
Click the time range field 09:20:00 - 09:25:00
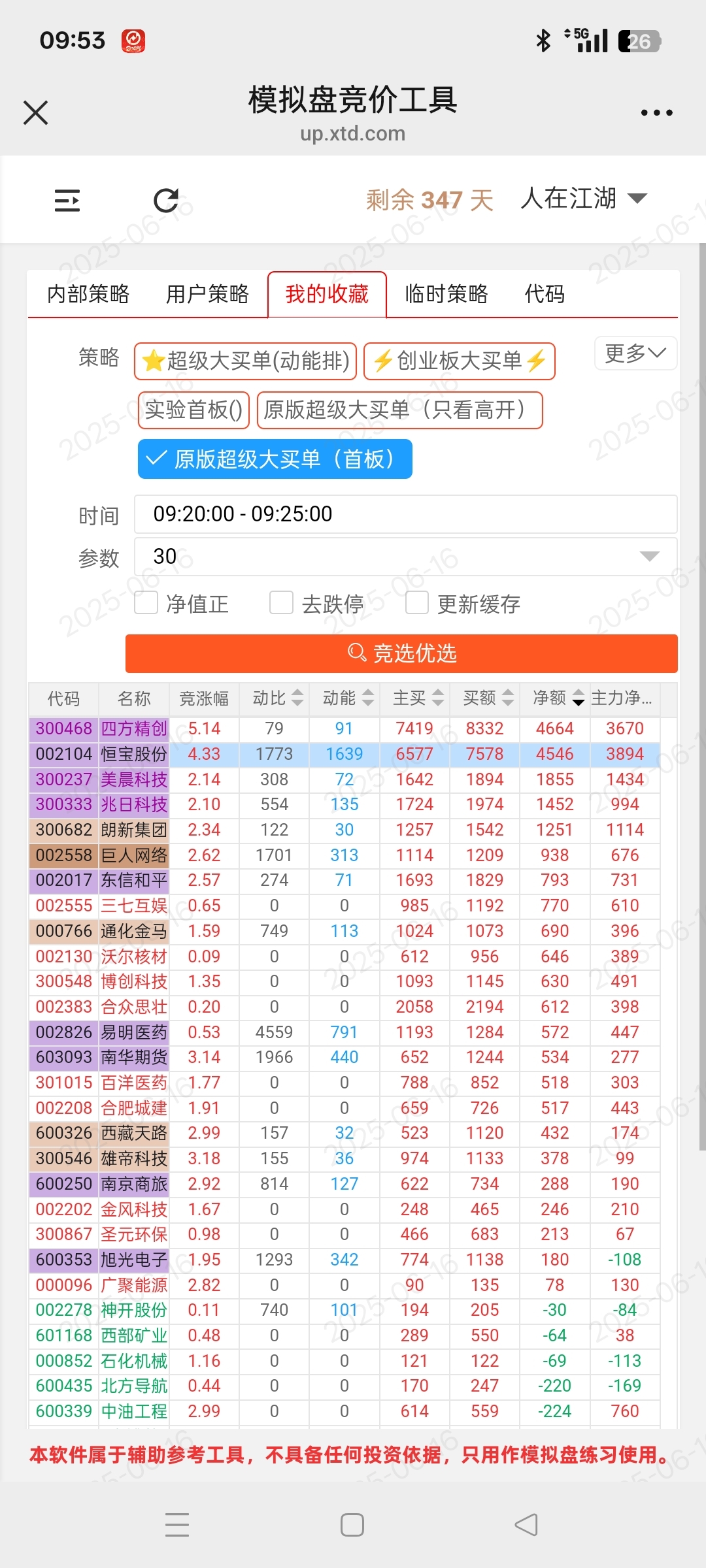(405, 514)
